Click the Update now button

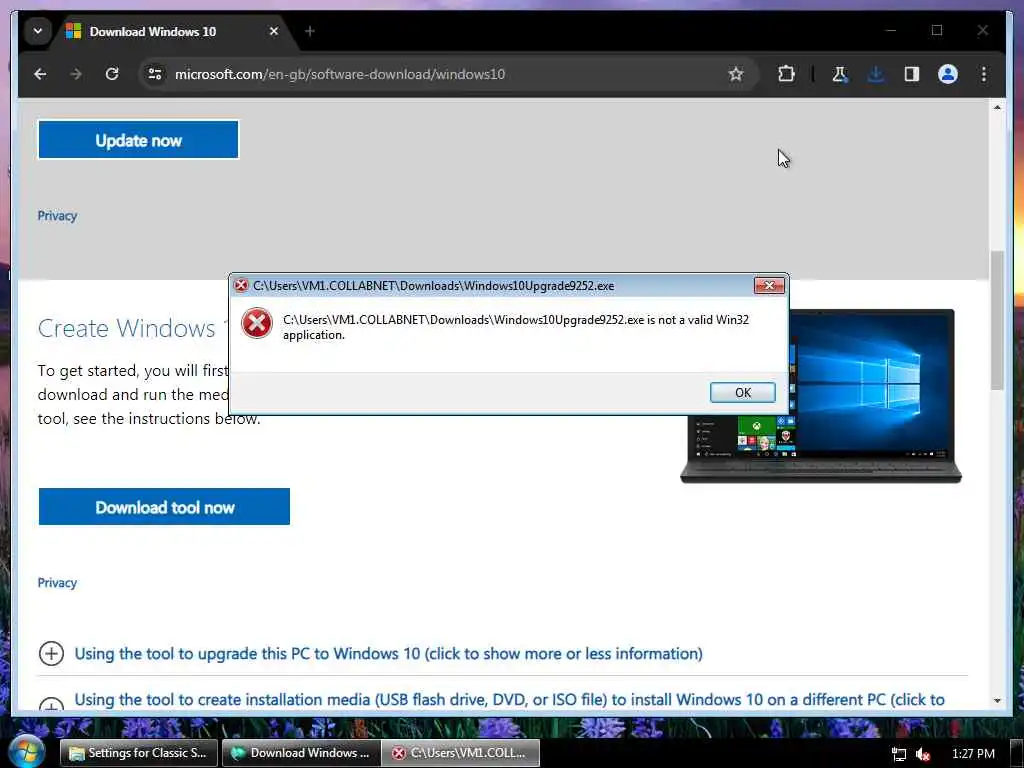pos(138,140)
